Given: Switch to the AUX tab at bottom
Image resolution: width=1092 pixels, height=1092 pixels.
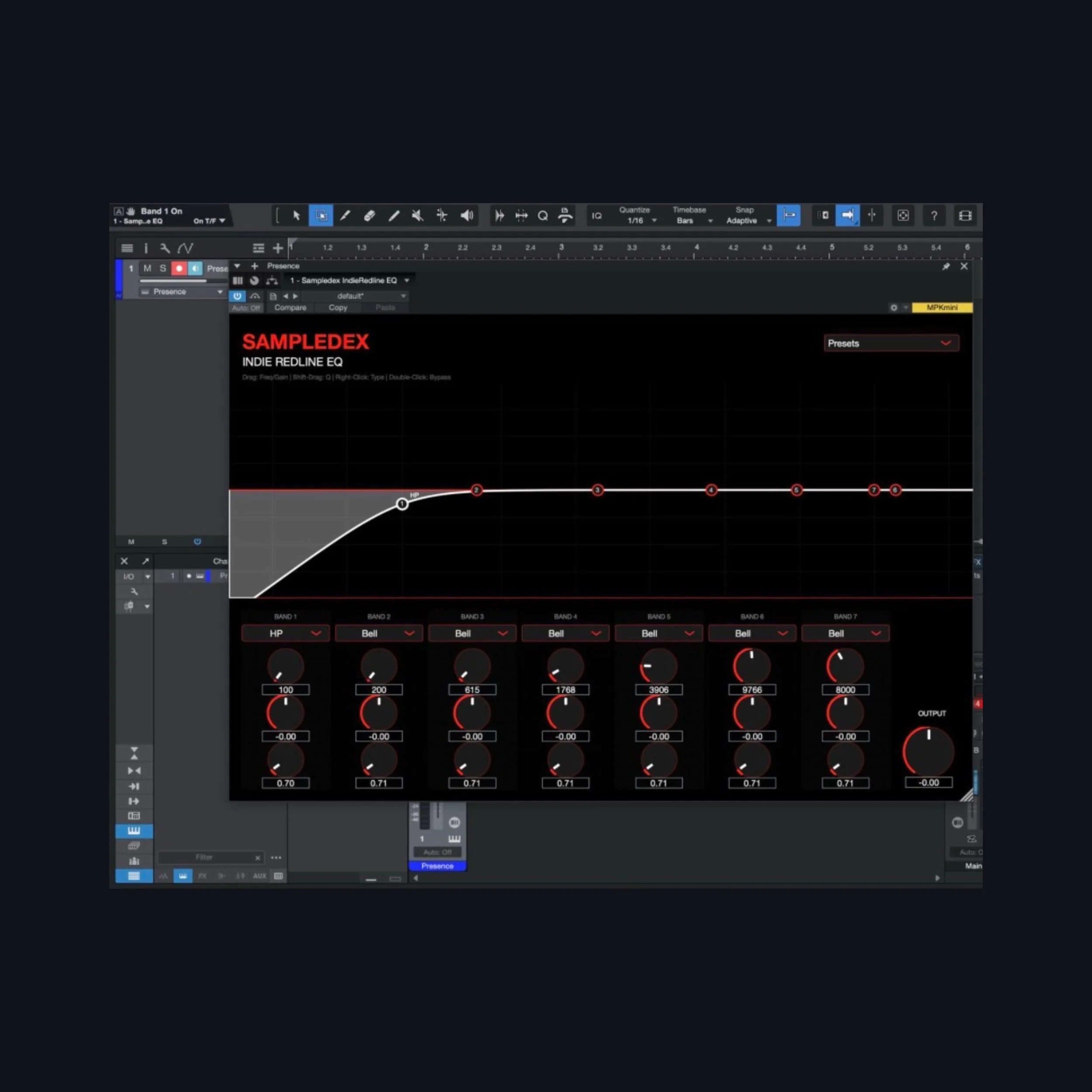Looking at the screenshot, I should click(x=259, y=875).
